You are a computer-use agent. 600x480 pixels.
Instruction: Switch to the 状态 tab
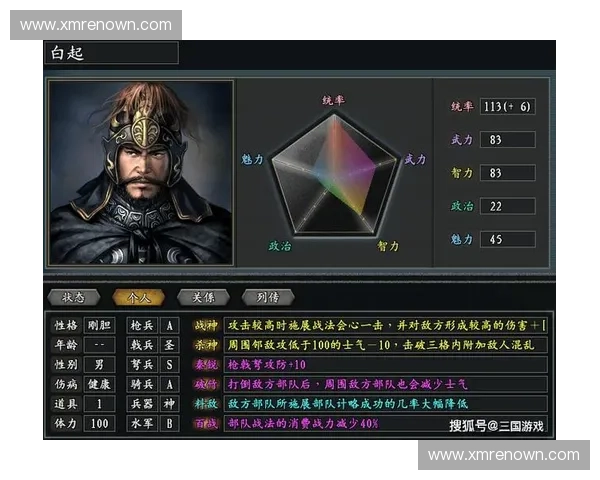(73, 297)
